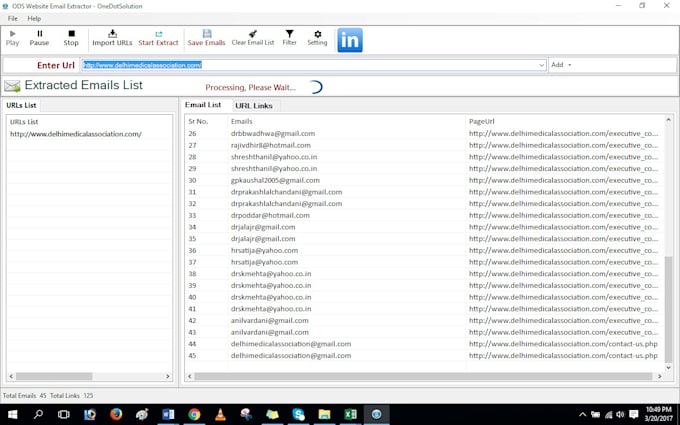The width and height of the screenshot is (680, 425).
Task: Select the URLs List tab
Action: (21, 105)
